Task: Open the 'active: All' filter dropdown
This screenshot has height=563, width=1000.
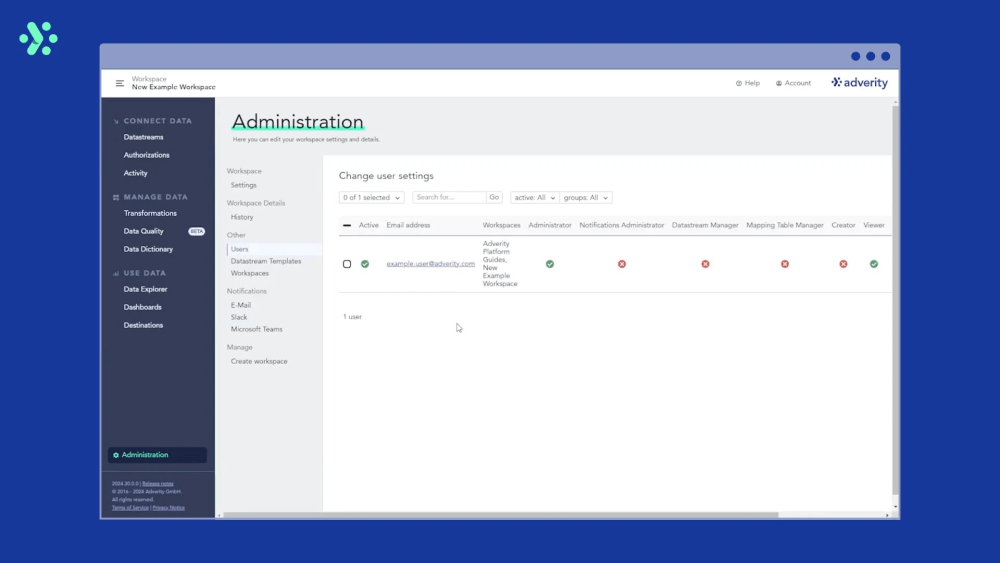Action: click(534, 198)
